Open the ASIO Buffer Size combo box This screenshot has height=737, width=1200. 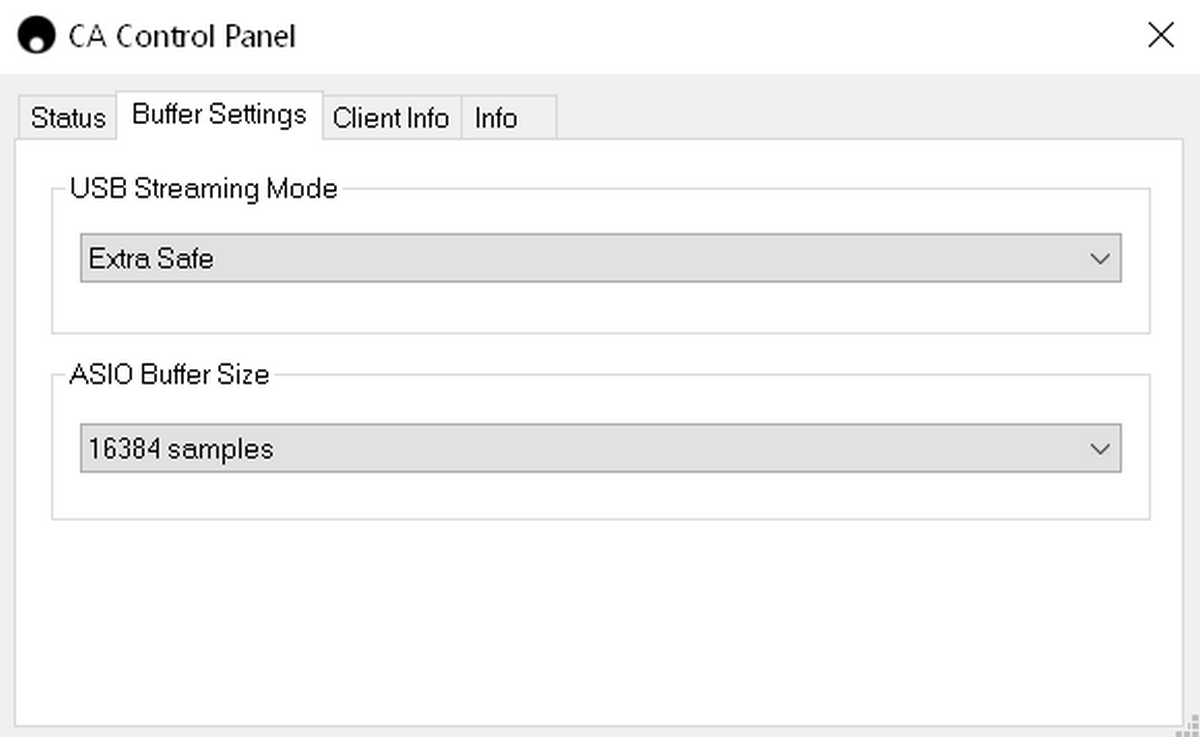600,449
